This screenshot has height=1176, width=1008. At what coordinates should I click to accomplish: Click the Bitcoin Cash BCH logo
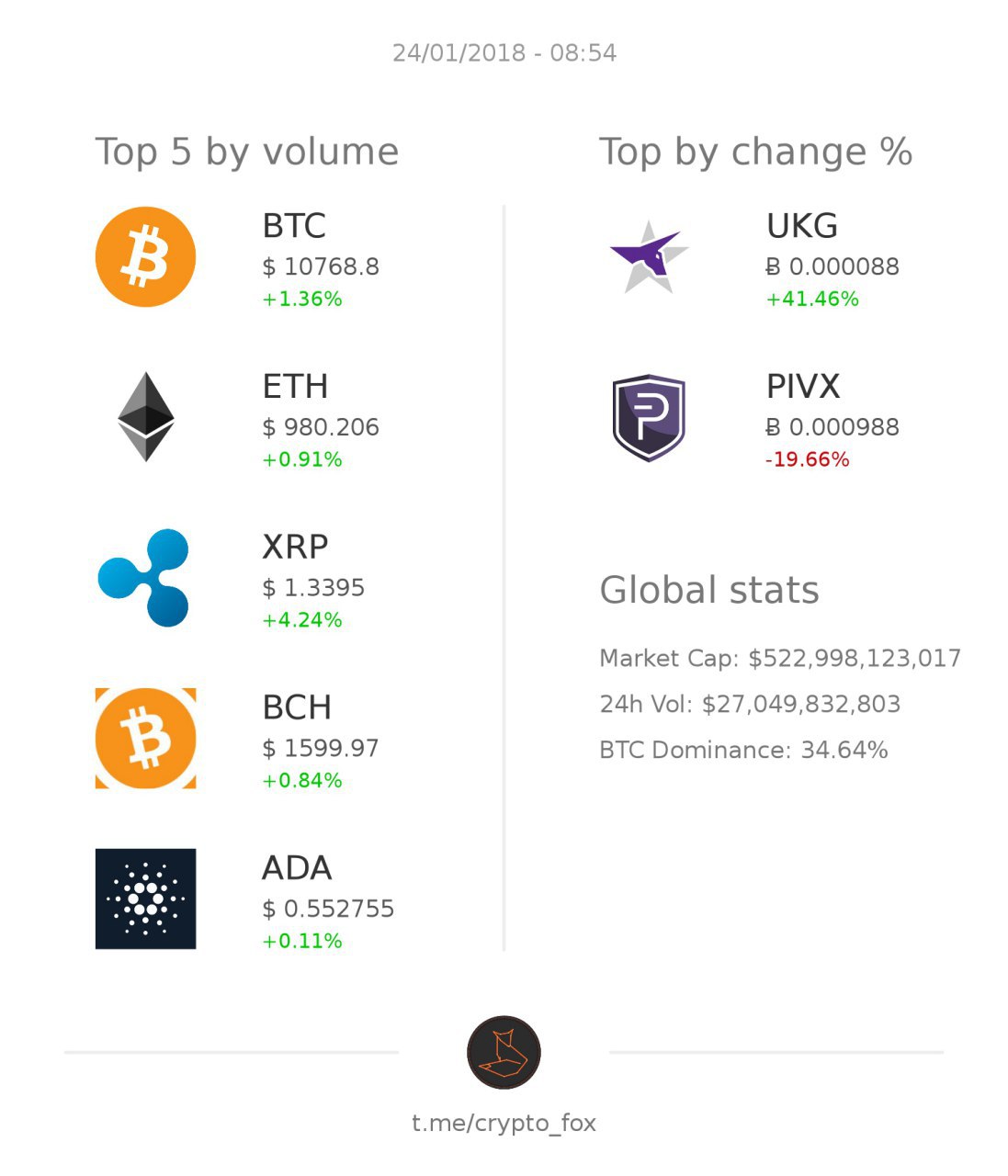(145, 738)
